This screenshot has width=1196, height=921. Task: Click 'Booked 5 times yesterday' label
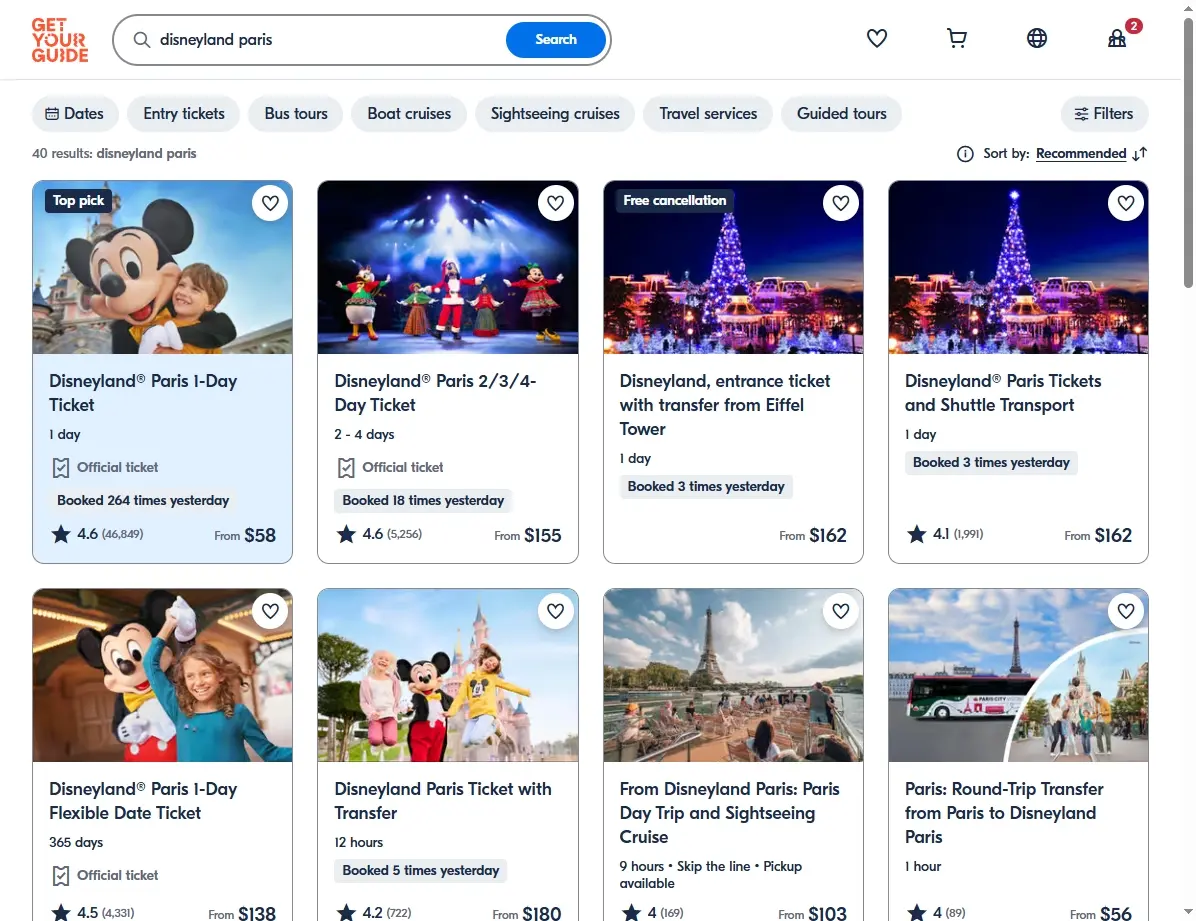[420, 871]
